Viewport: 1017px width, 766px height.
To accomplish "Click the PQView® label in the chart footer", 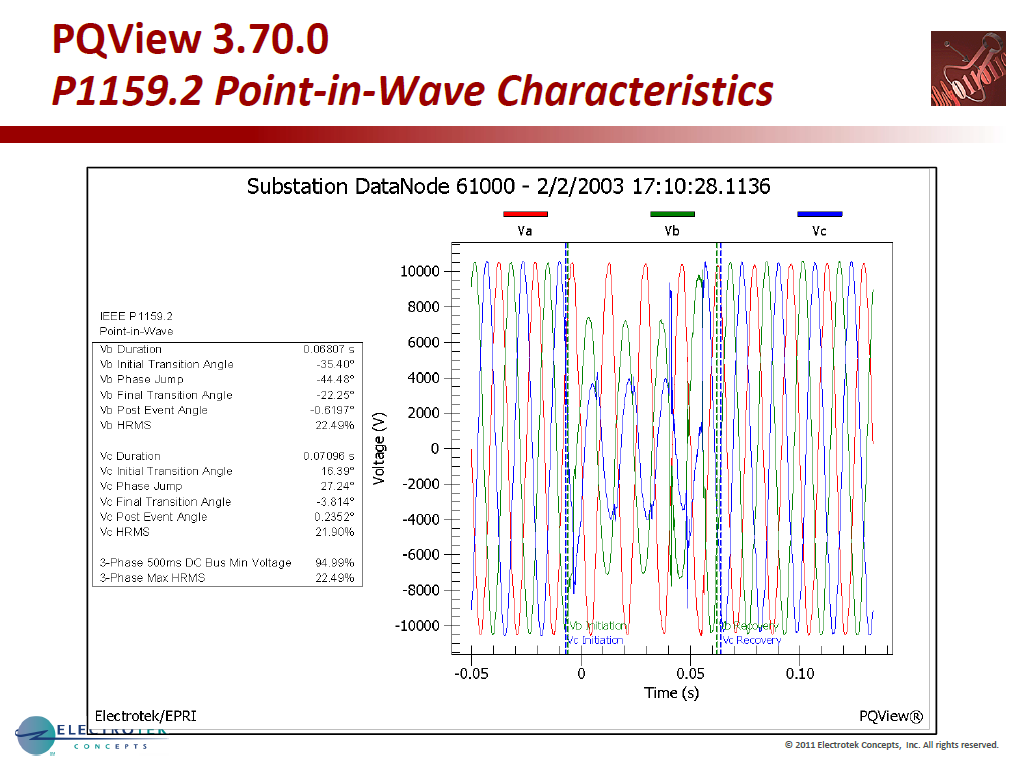I will [x=893, y=716].
